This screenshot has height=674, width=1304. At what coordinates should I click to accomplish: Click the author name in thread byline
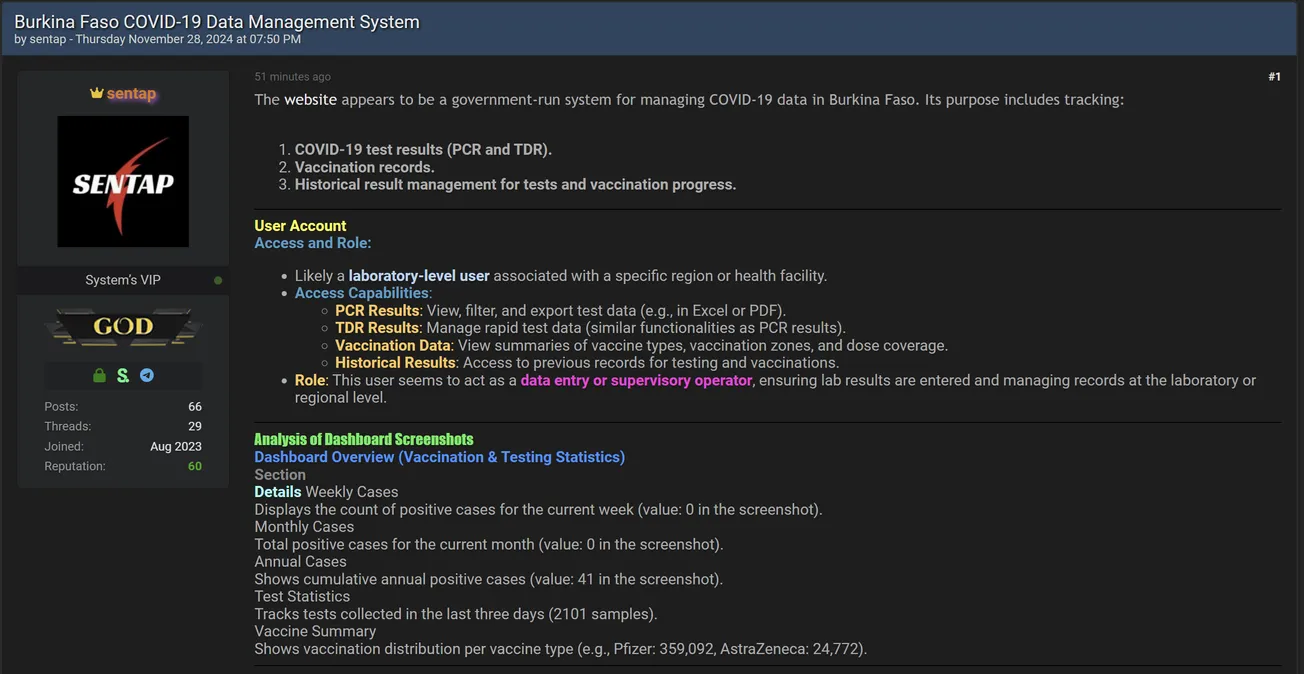(49, 40)
